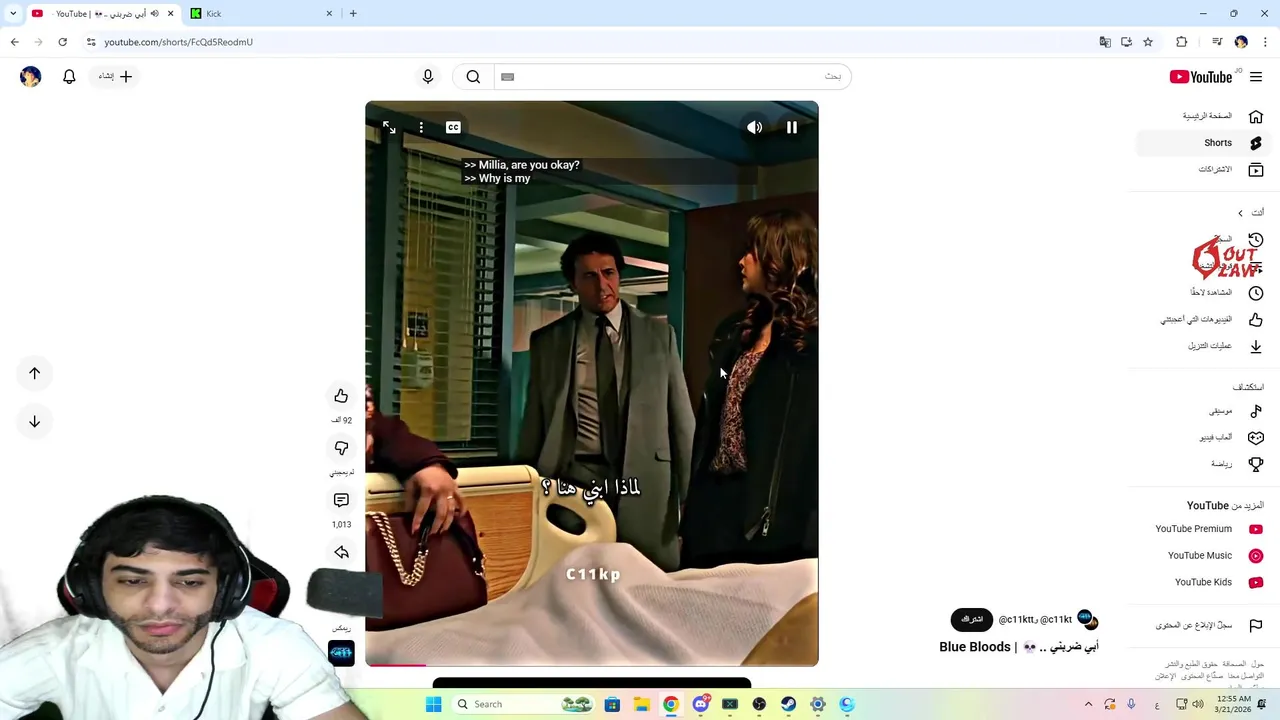Go to YouTube home via the logo
Screen dimensions: 1280x720
[1201, 77]
